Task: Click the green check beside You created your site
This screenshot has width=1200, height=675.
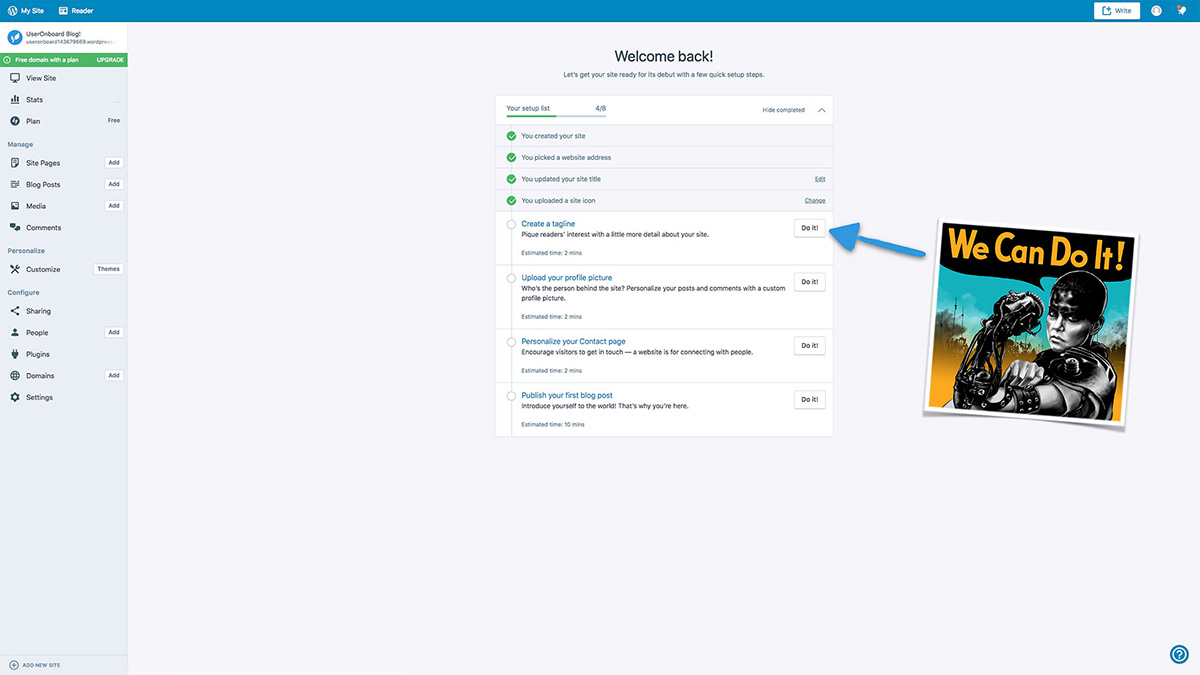Action: pyautogui.click(x=511, y=136)
